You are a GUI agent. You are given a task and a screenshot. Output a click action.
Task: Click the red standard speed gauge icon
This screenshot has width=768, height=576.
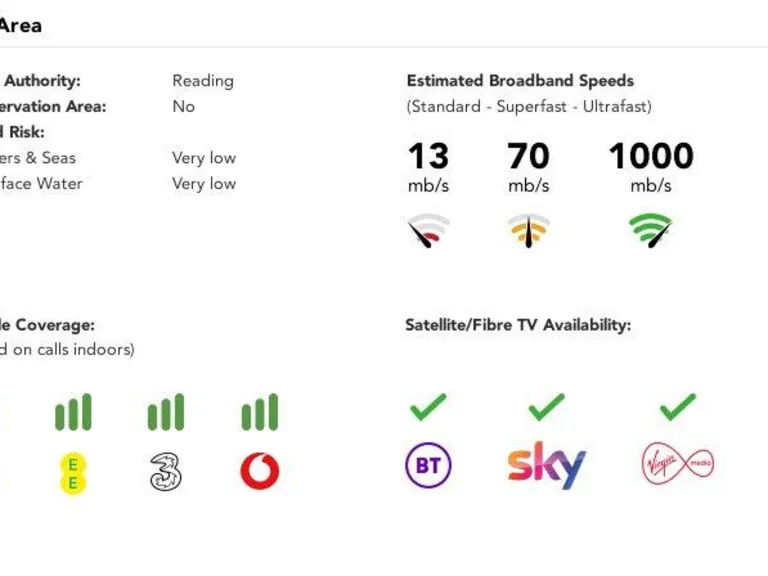coord(428,231)
